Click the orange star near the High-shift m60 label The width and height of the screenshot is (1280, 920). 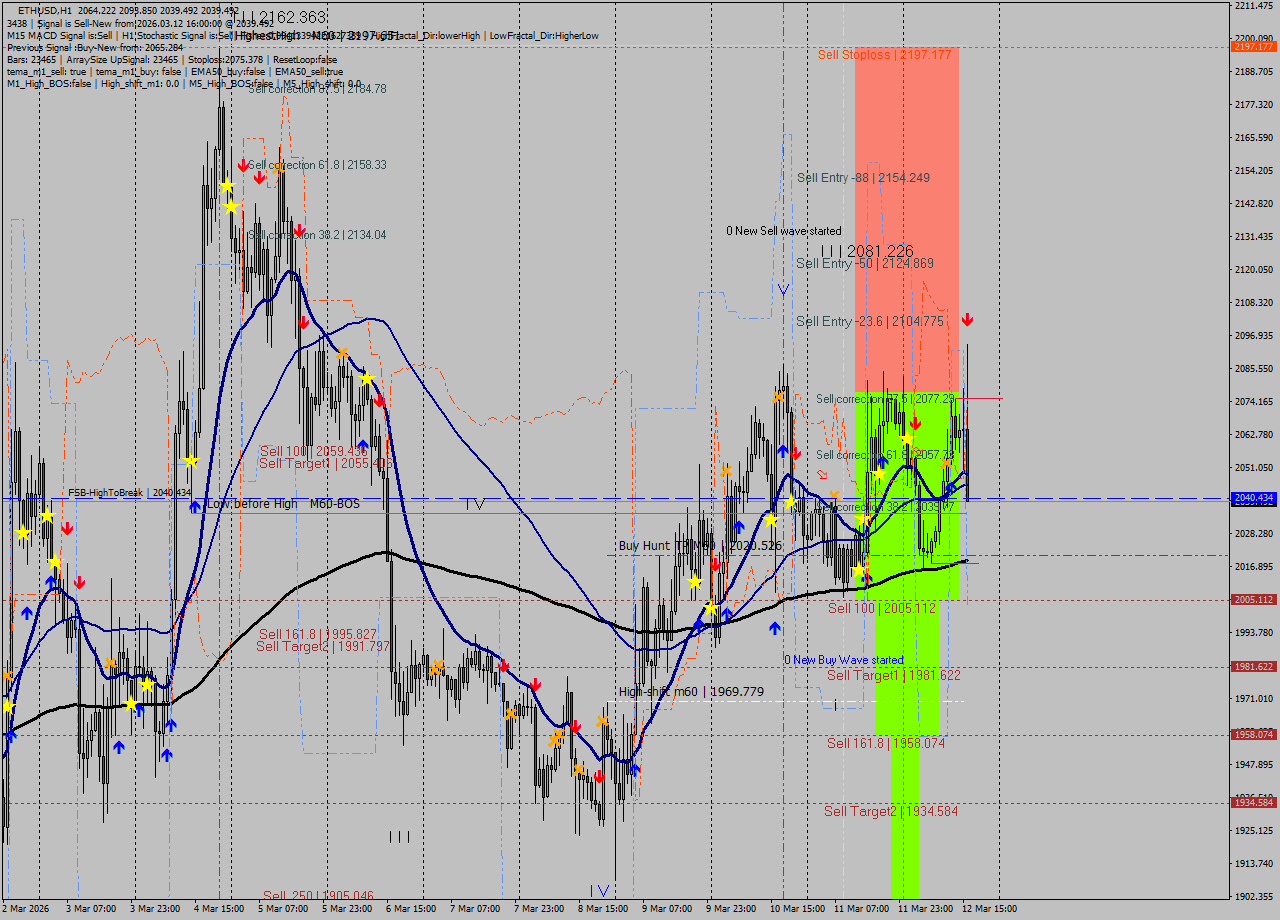(603, 721)
